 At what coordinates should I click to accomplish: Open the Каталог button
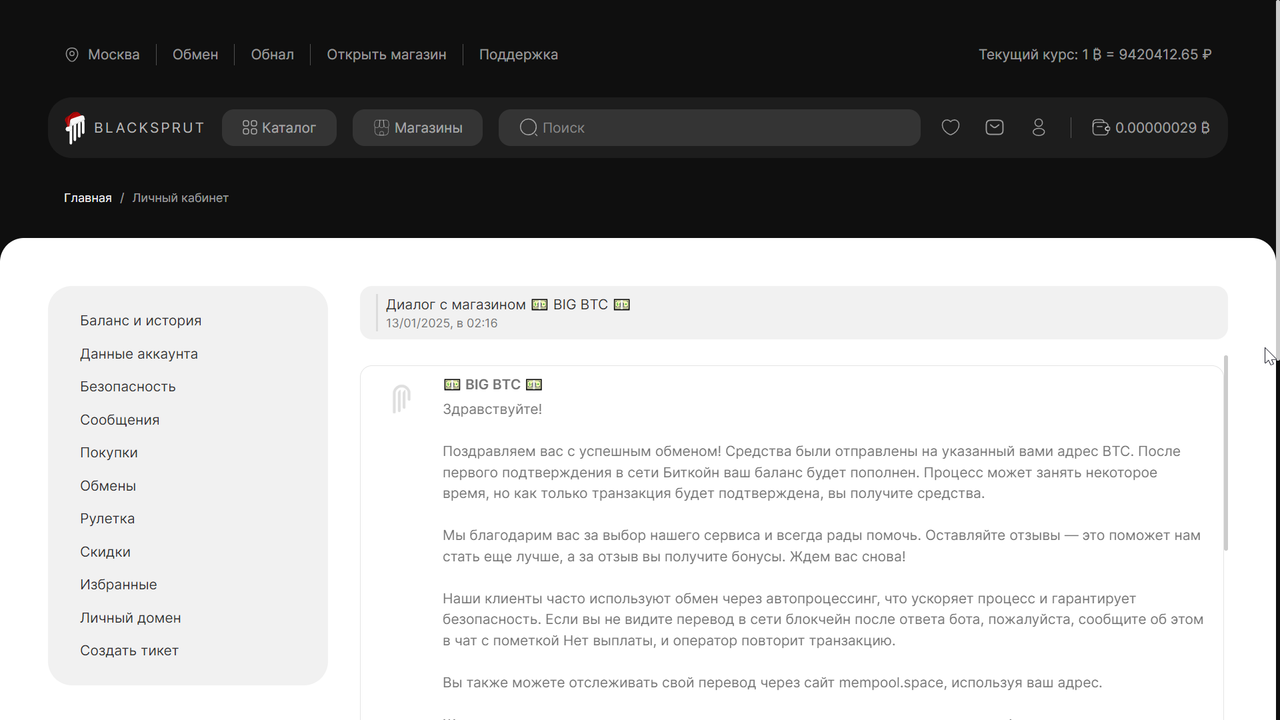pyautogui.click(x=279, y=127)
